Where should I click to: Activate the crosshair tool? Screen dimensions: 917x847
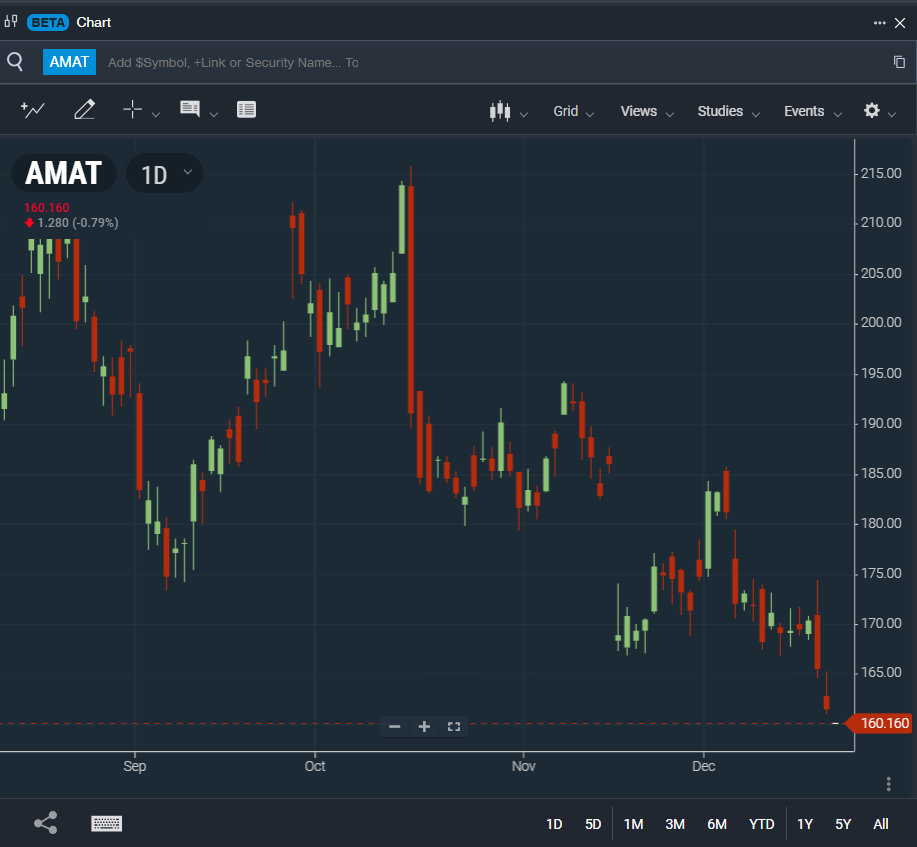click(133, 109)
